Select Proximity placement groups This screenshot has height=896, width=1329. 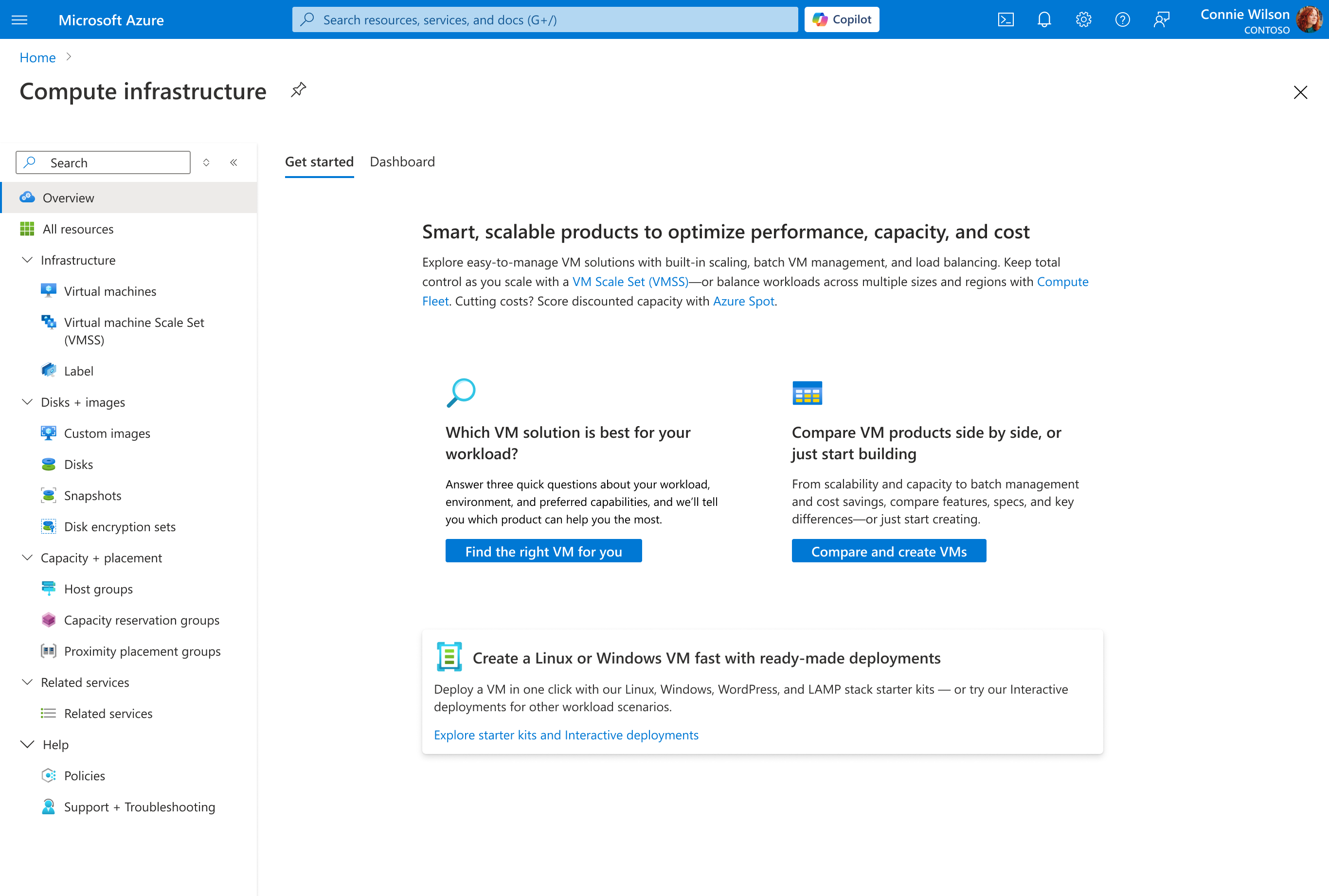[x=142, y=651]
